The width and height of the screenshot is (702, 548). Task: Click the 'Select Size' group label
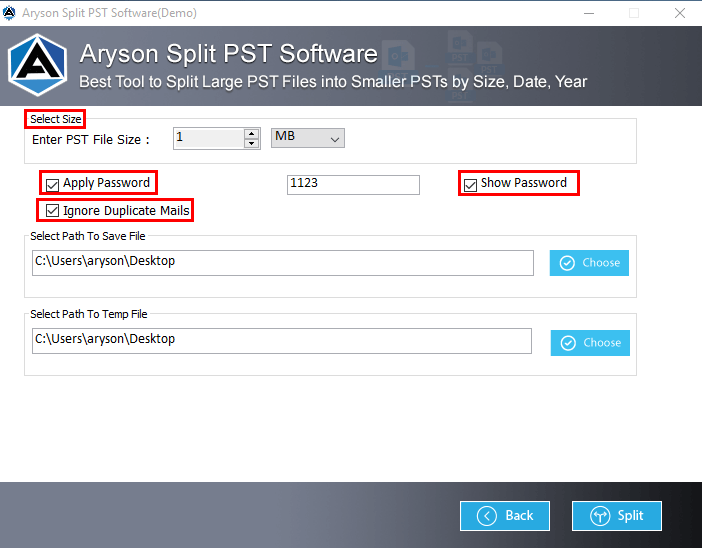(56, 119)
